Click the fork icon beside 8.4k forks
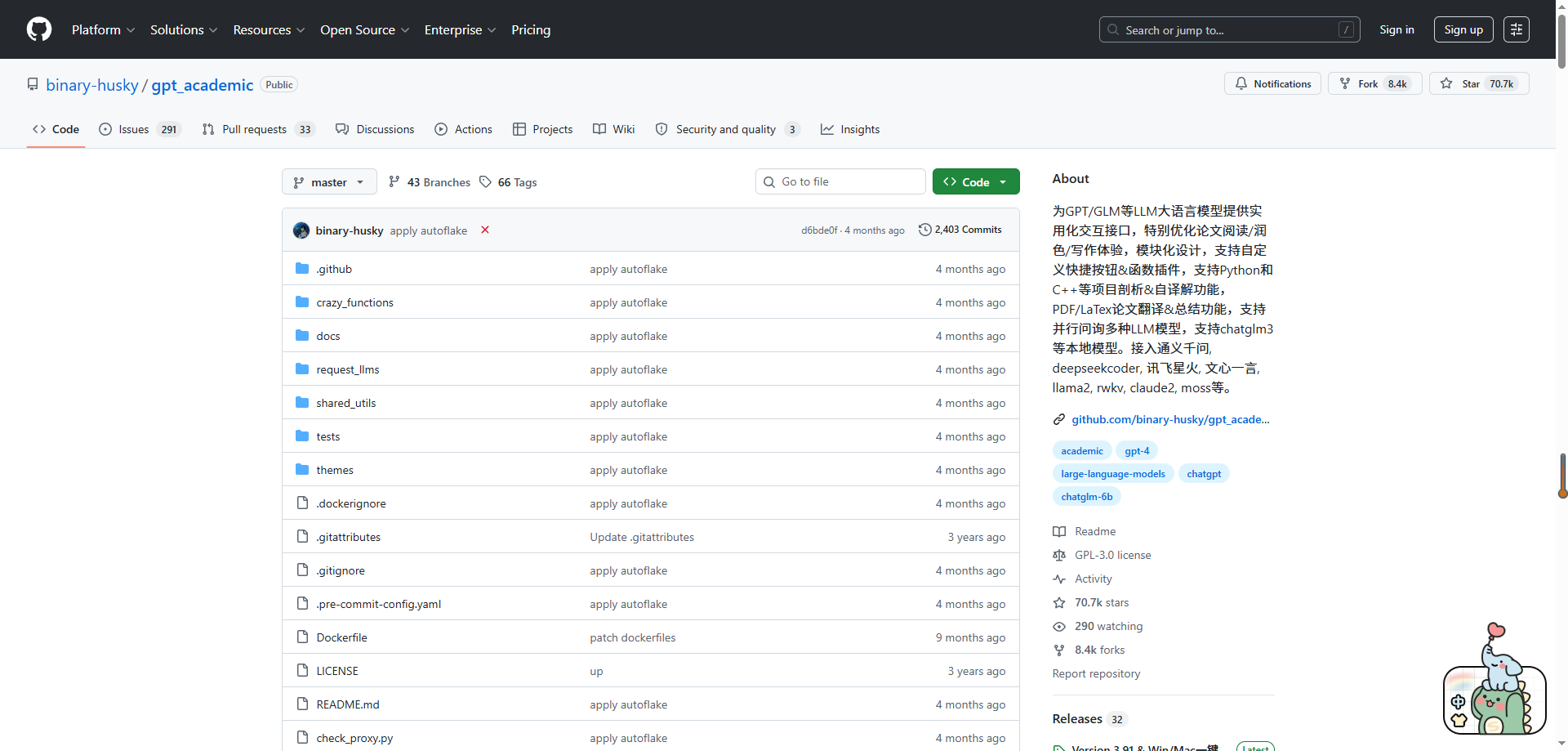The height and width of the screenshot is (751, 1568). 1059,650
